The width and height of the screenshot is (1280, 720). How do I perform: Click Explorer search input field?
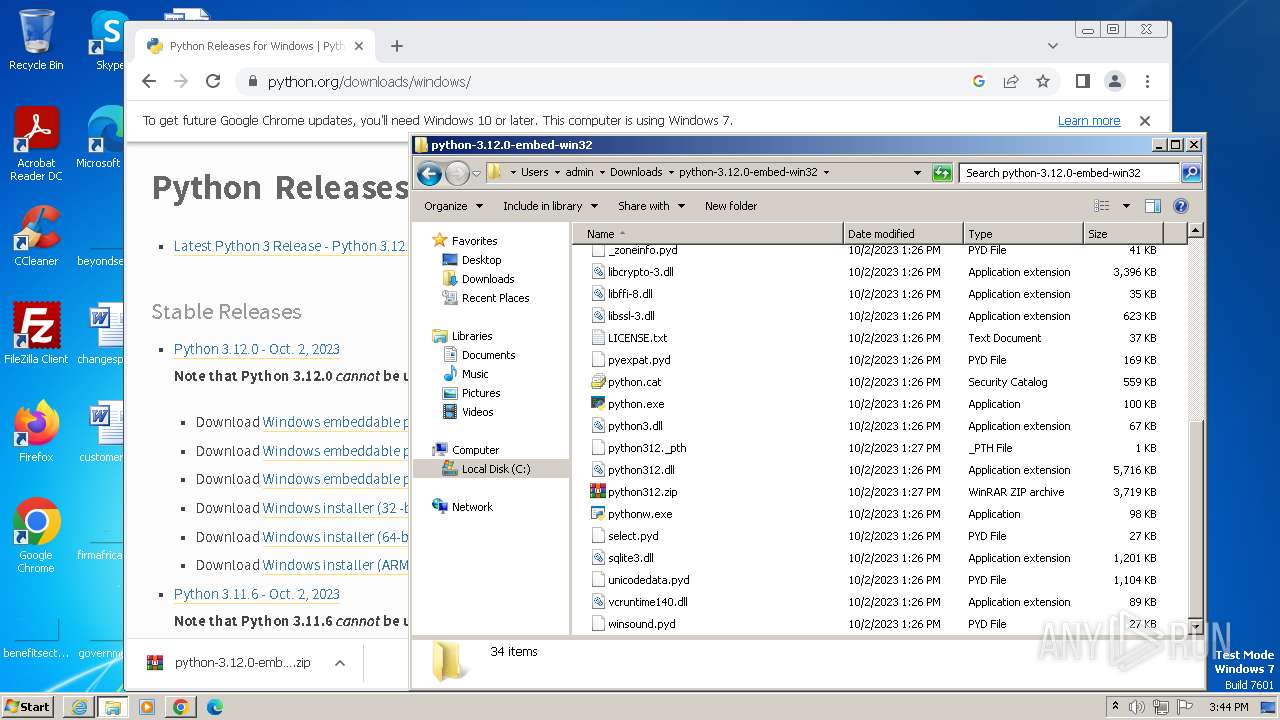(1068, 173)
